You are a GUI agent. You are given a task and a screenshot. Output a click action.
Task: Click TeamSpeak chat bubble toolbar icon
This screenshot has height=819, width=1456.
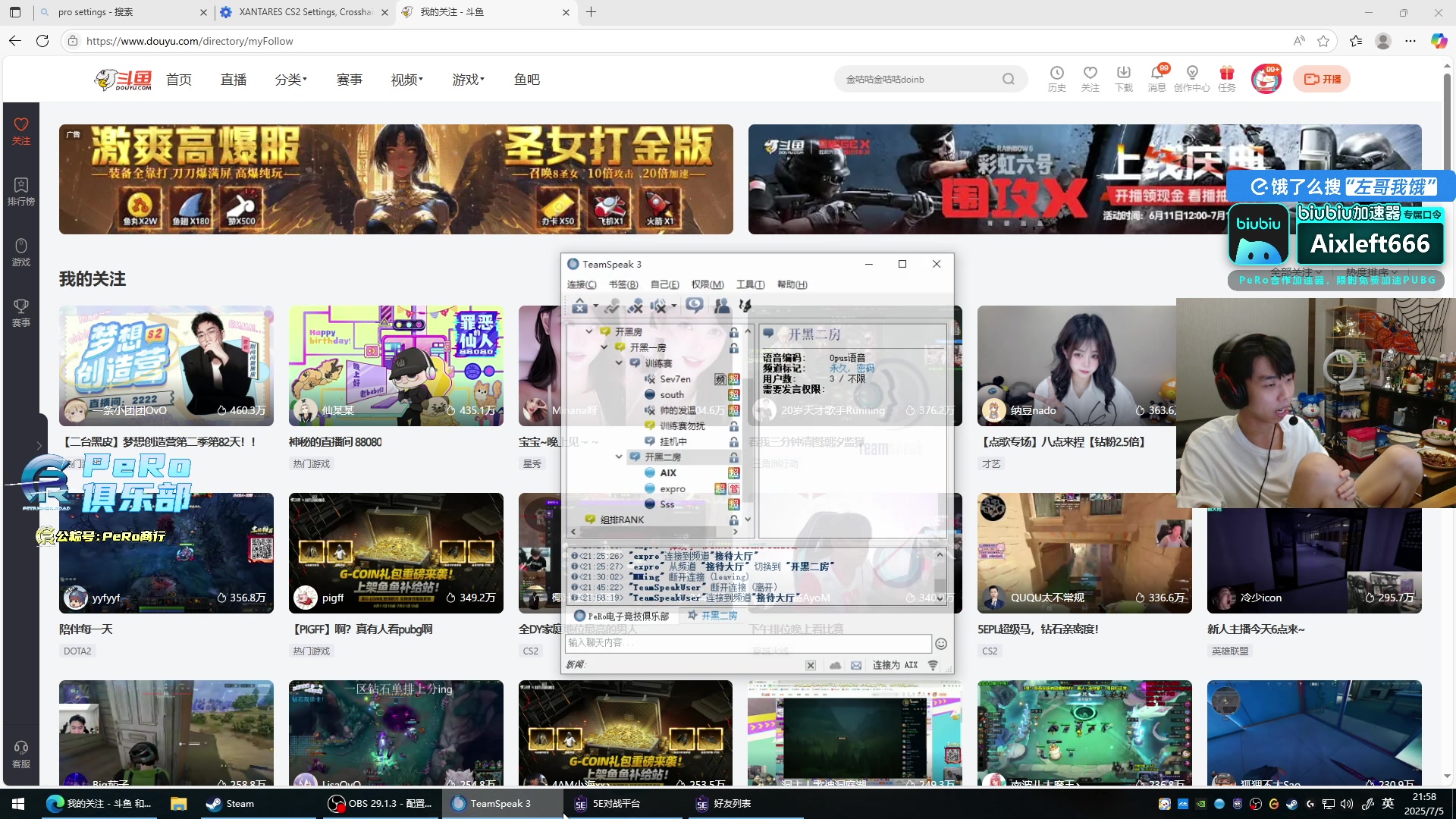coord(694,306)
